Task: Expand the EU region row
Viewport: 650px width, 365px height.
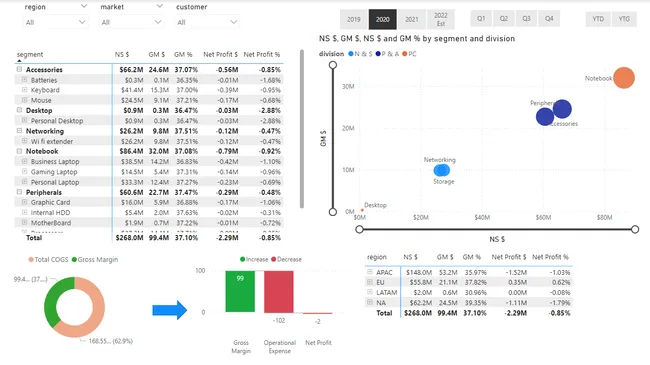Action: point(370,282)
